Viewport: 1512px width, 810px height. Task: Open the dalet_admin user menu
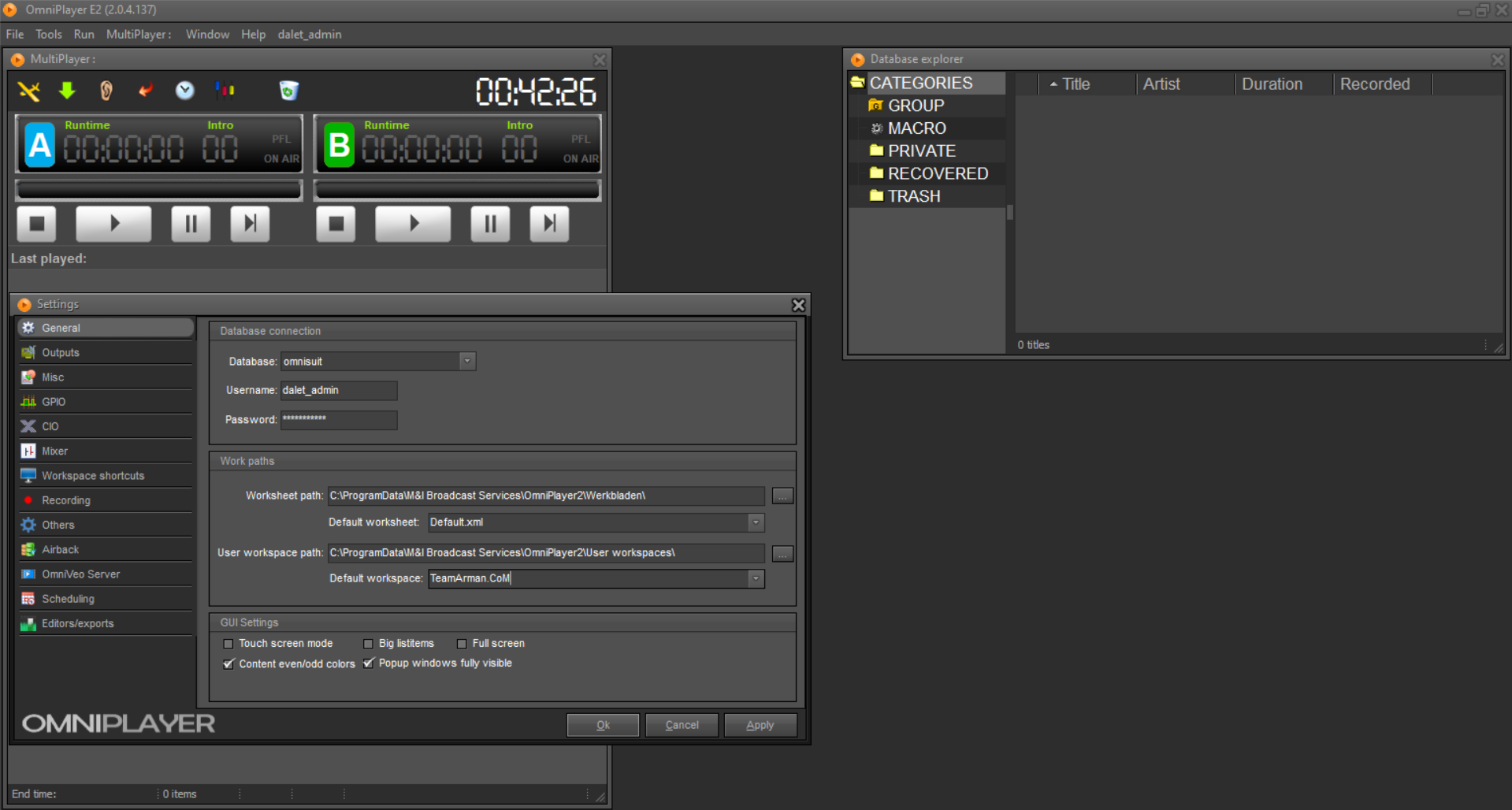310,35
